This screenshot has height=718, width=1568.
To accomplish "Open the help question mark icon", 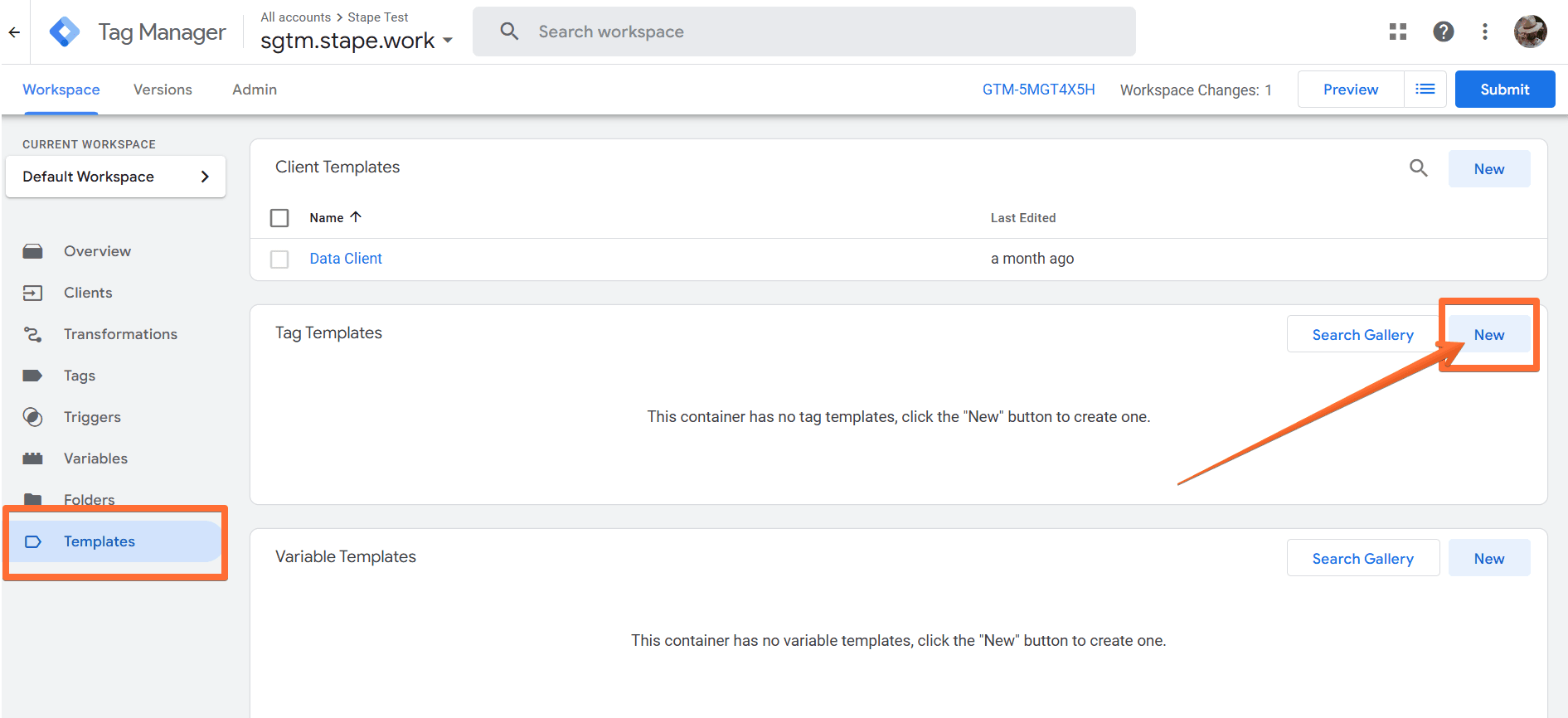I will (x=1443, y=32).
